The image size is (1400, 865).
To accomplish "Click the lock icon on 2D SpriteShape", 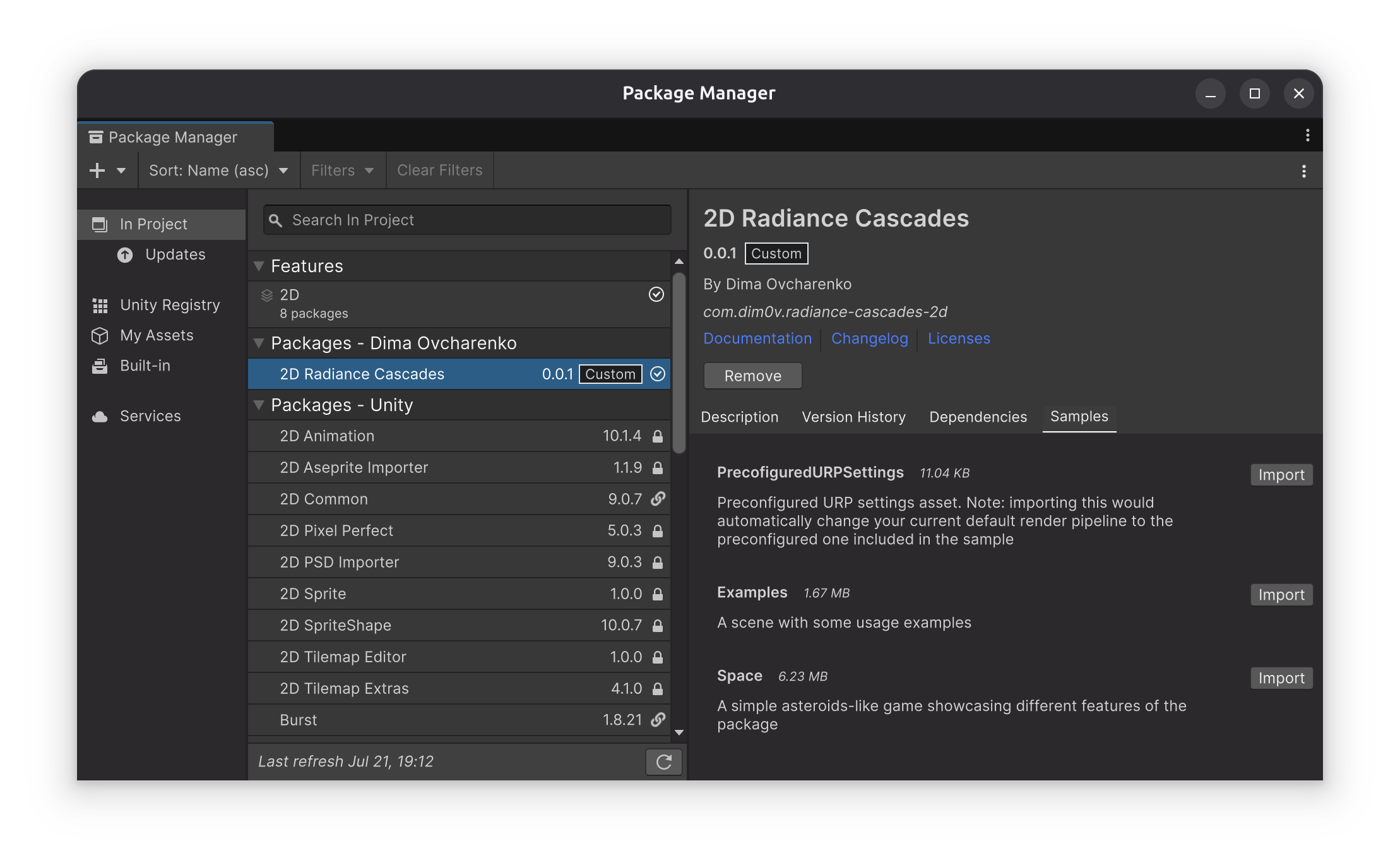I will 658,626.
